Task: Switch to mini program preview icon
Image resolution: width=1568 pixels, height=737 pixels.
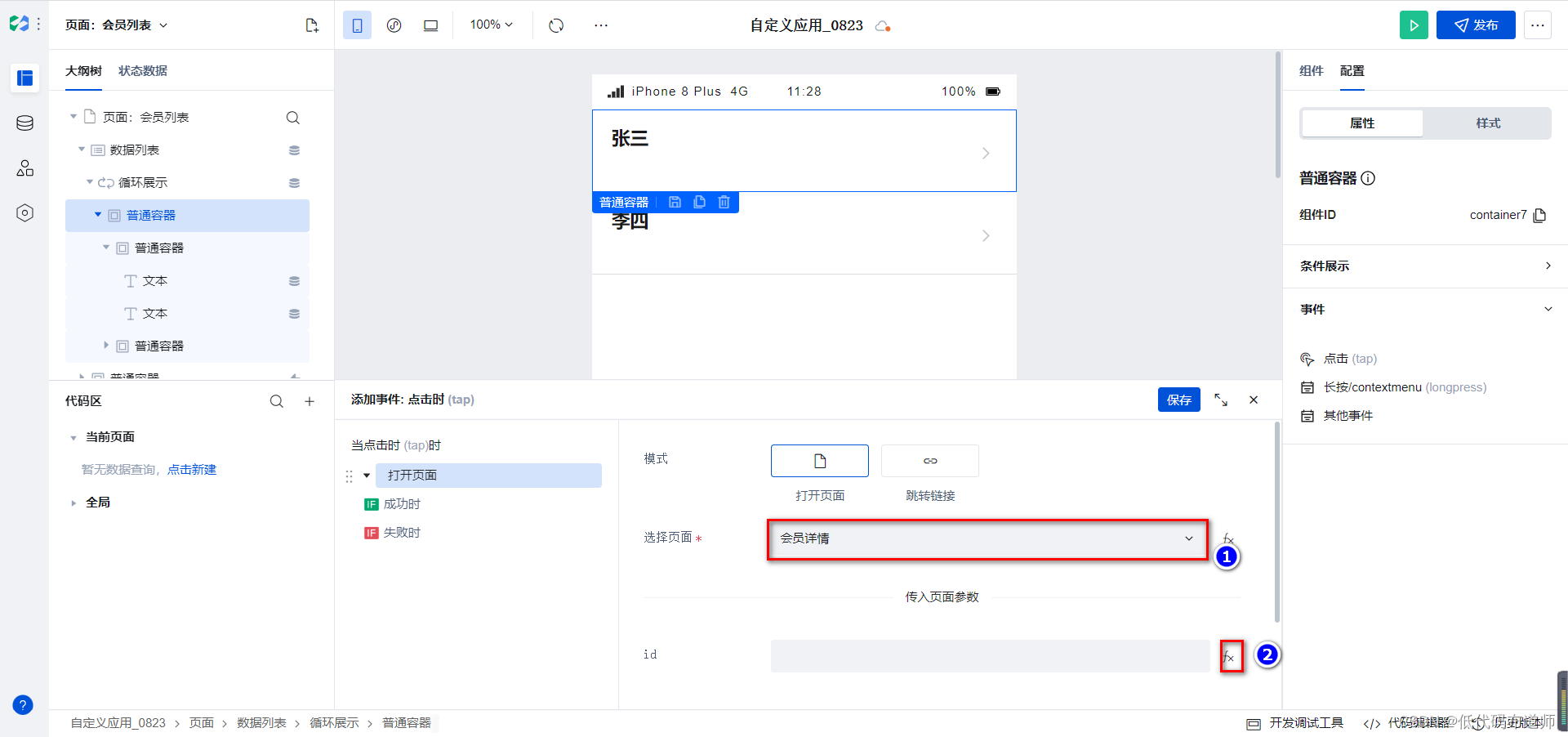Action: point(394,25)
